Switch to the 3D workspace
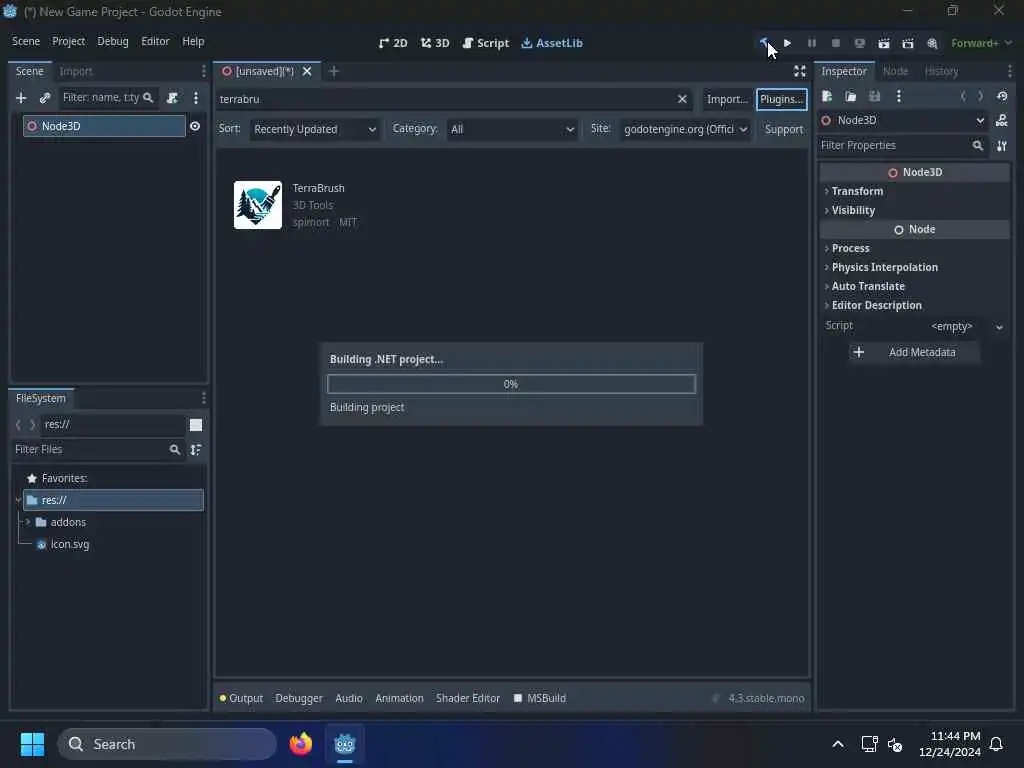Screen dimensions: 1024x768 [435, 43]
